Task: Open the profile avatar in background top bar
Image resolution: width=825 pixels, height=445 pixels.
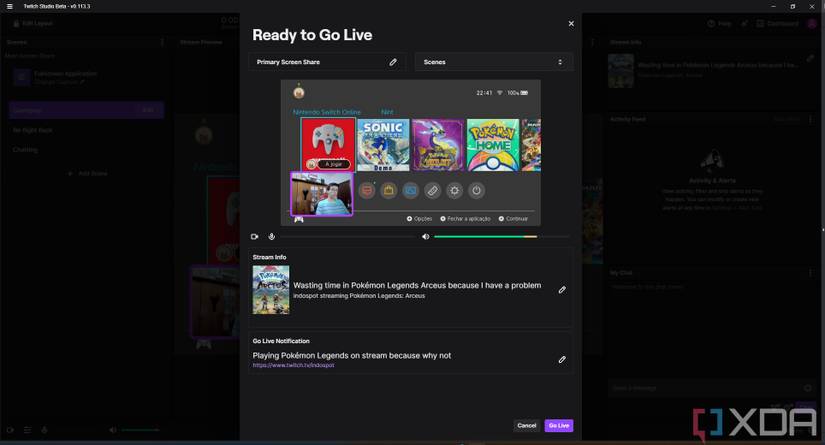Action: click(812, 24)
